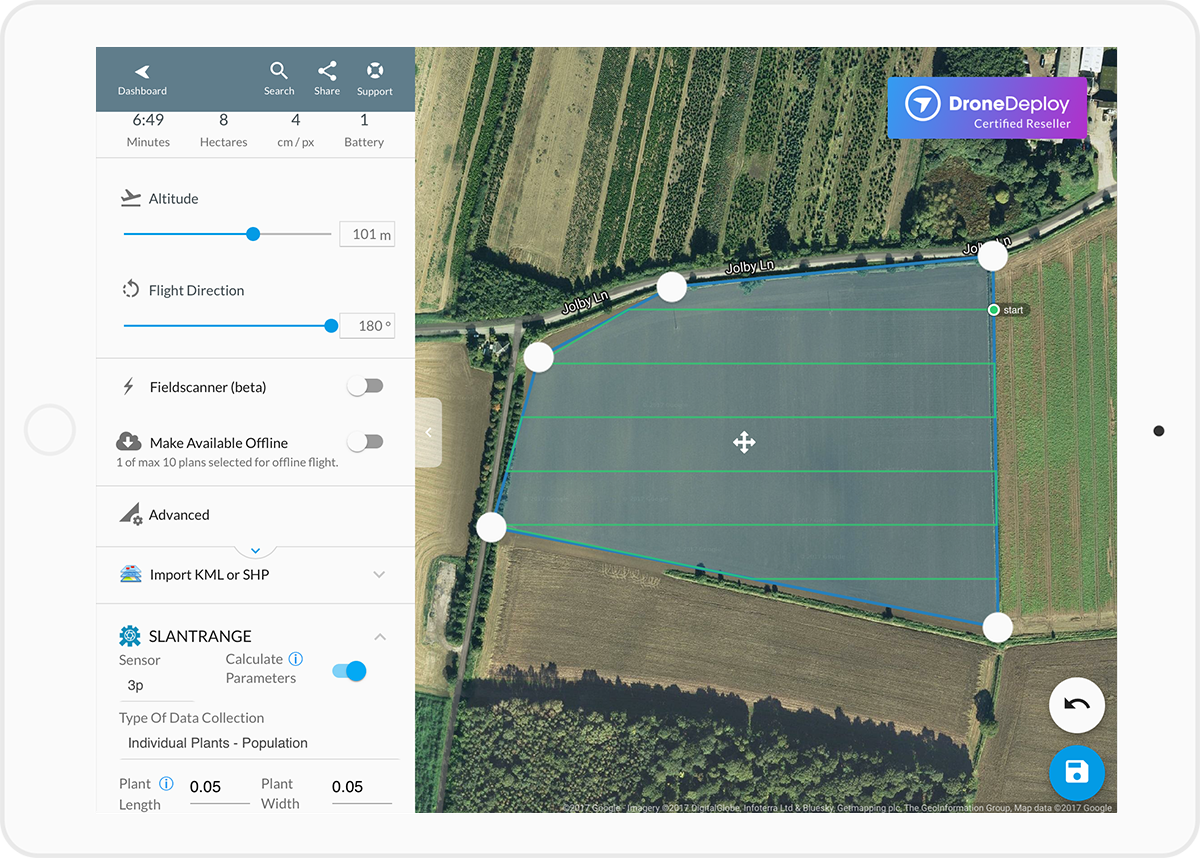
Task: Expand panel with blue down chevron
Action: click(255, 551)
